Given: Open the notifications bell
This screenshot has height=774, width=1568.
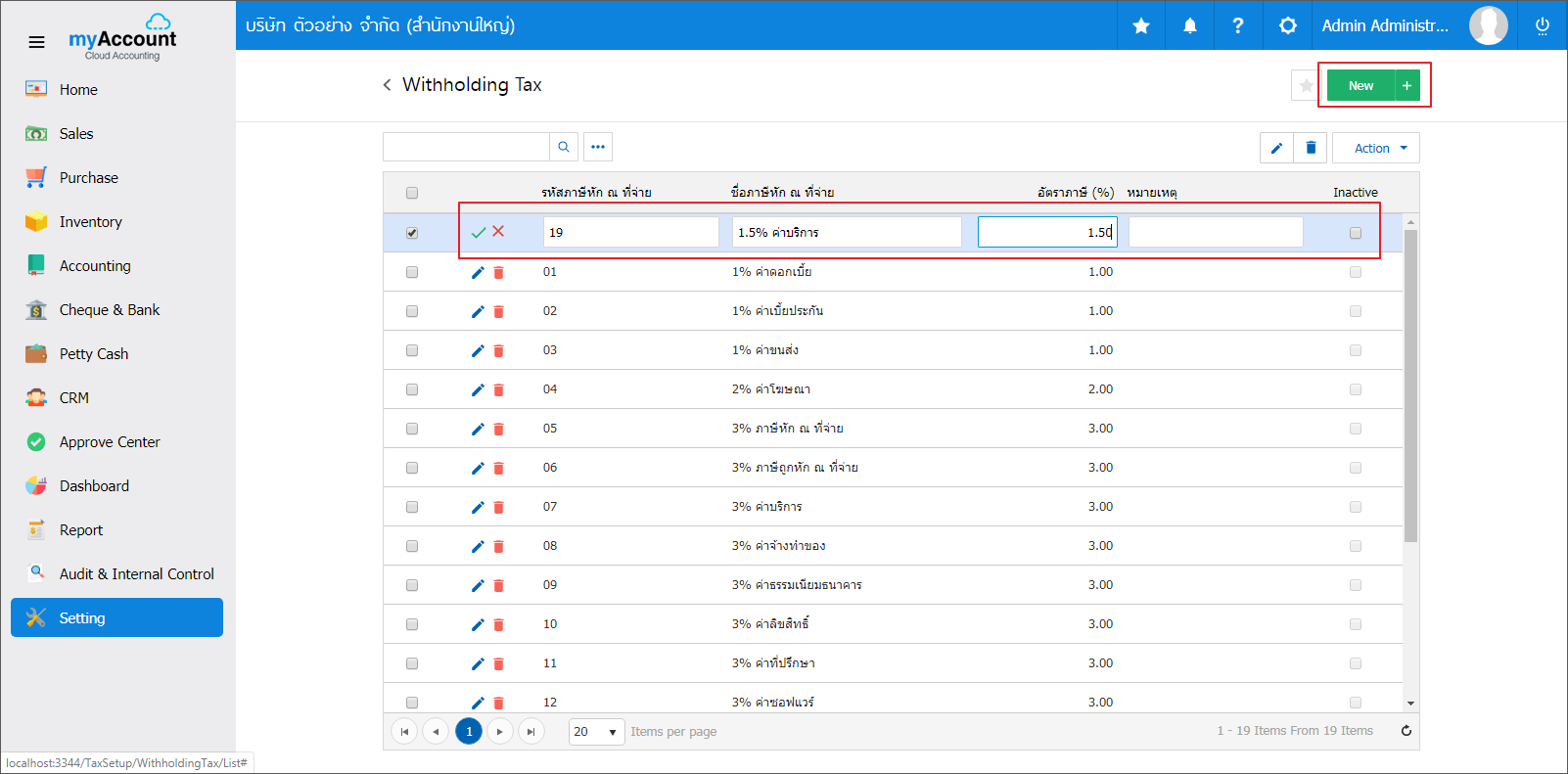Looking at the screenshot, I should point(1190,25).
